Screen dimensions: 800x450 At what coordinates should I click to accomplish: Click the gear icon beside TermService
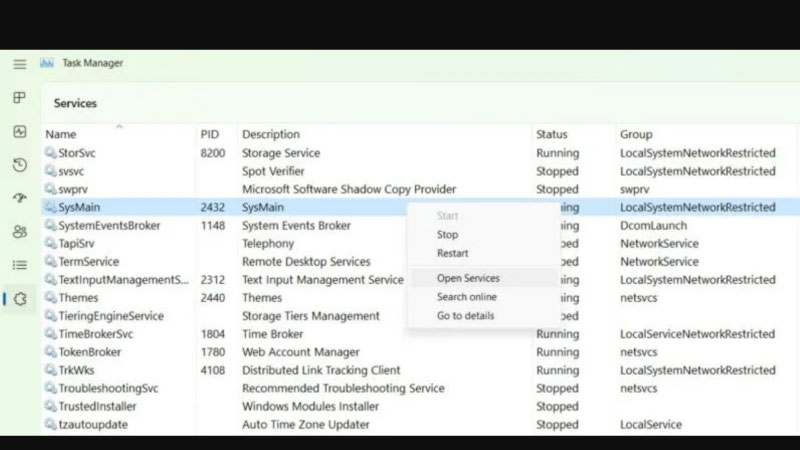tap(51, 261)
